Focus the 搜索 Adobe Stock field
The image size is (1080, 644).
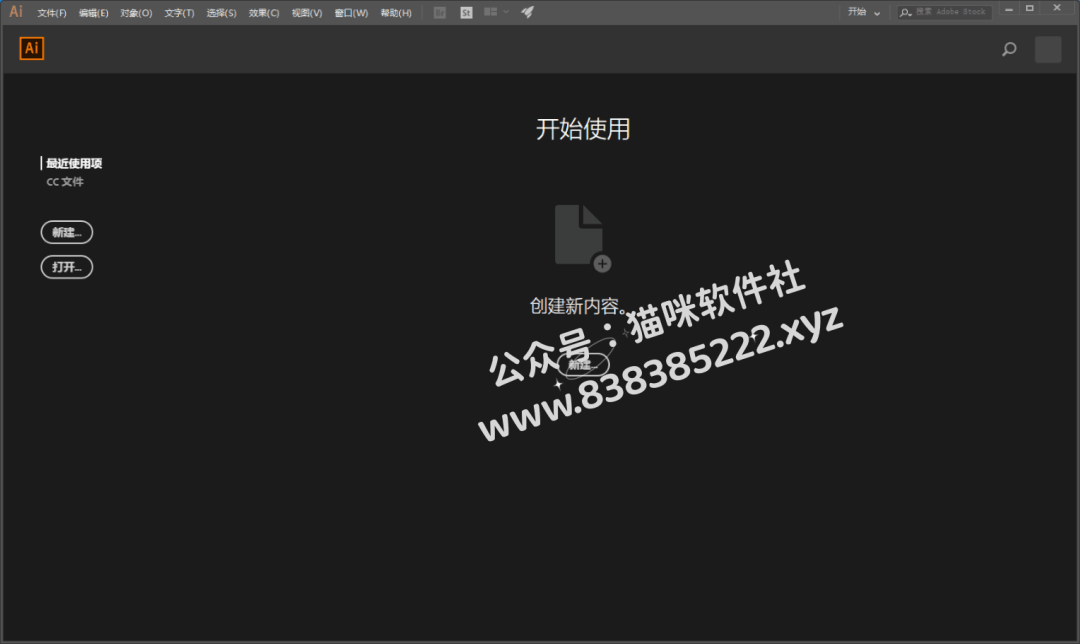pos(944,12)
